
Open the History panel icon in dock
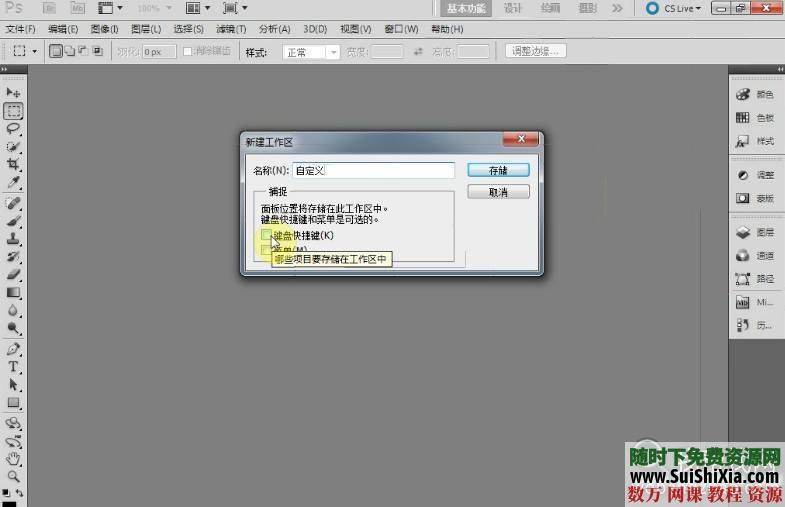[755, 325]
